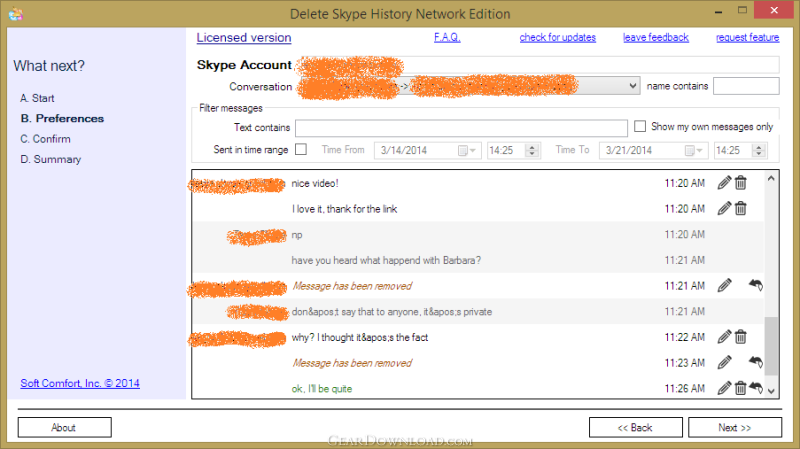The width and height of the screenshot is (800, 449).
Task: Open the Time From calendar picker
Action: (467, 151)
